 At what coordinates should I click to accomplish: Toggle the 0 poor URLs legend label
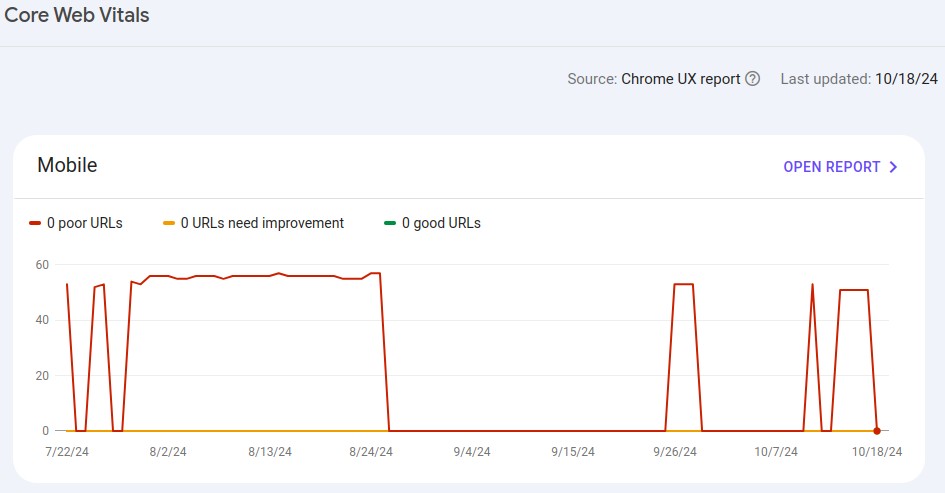pyautogui.click(x=84, y=223)
